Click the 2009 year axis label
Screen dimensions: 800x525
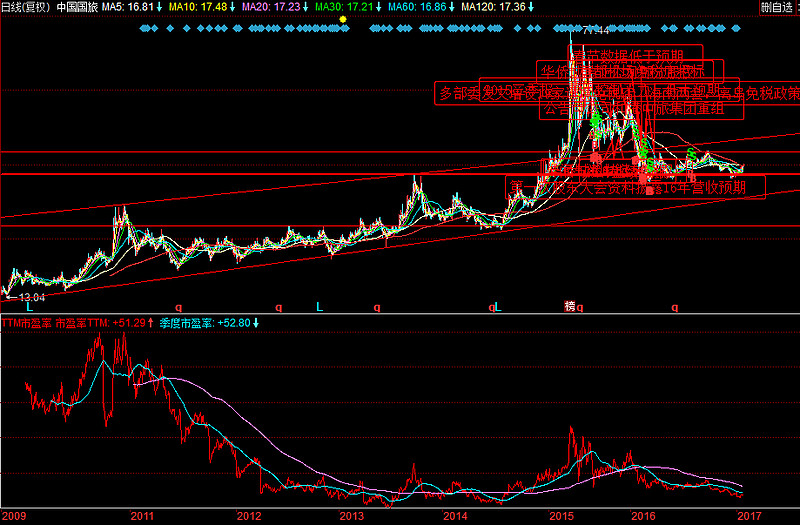pyautogui.click(x=14, y=516)
